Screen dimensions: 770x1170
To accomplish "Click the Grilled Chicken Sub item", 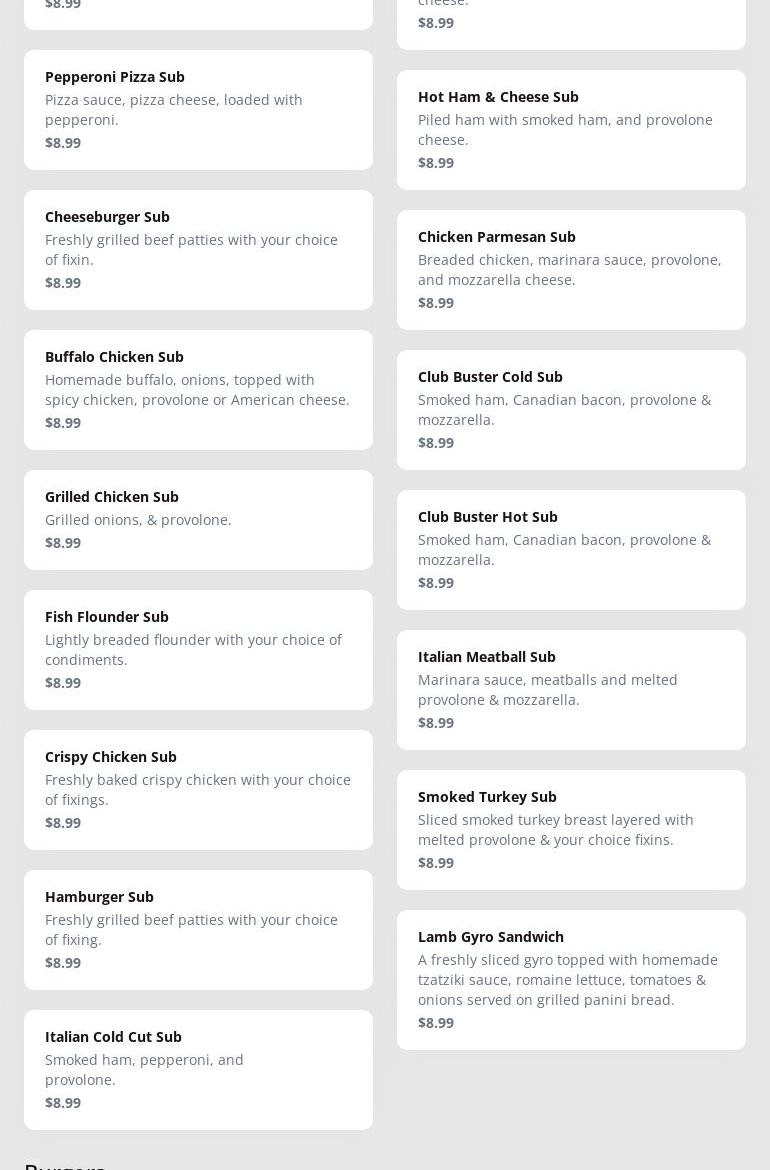I will pyautogui.click(x=198, y=520).
